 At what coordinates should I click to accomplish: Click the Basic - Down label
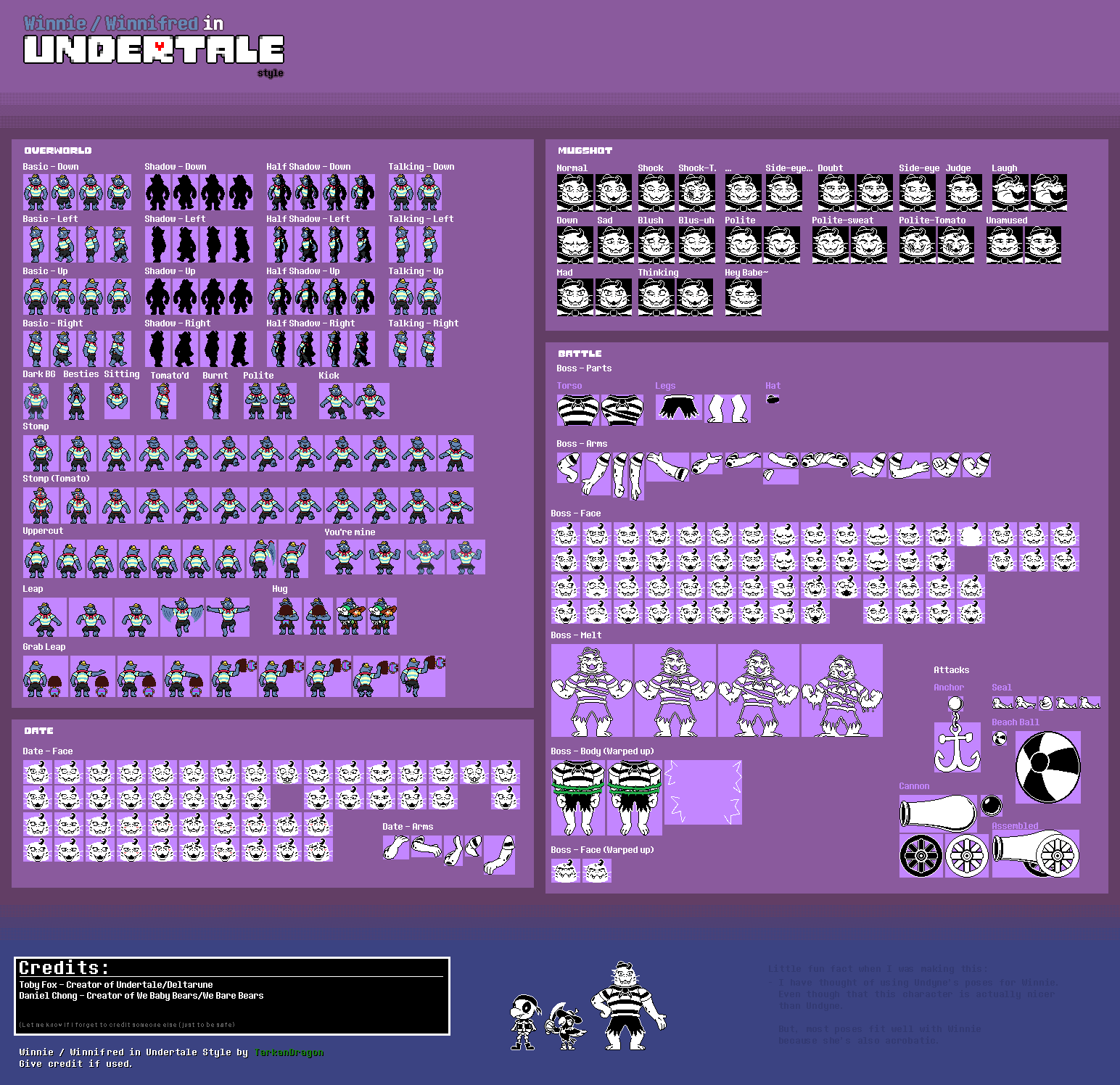coord(51,167)
